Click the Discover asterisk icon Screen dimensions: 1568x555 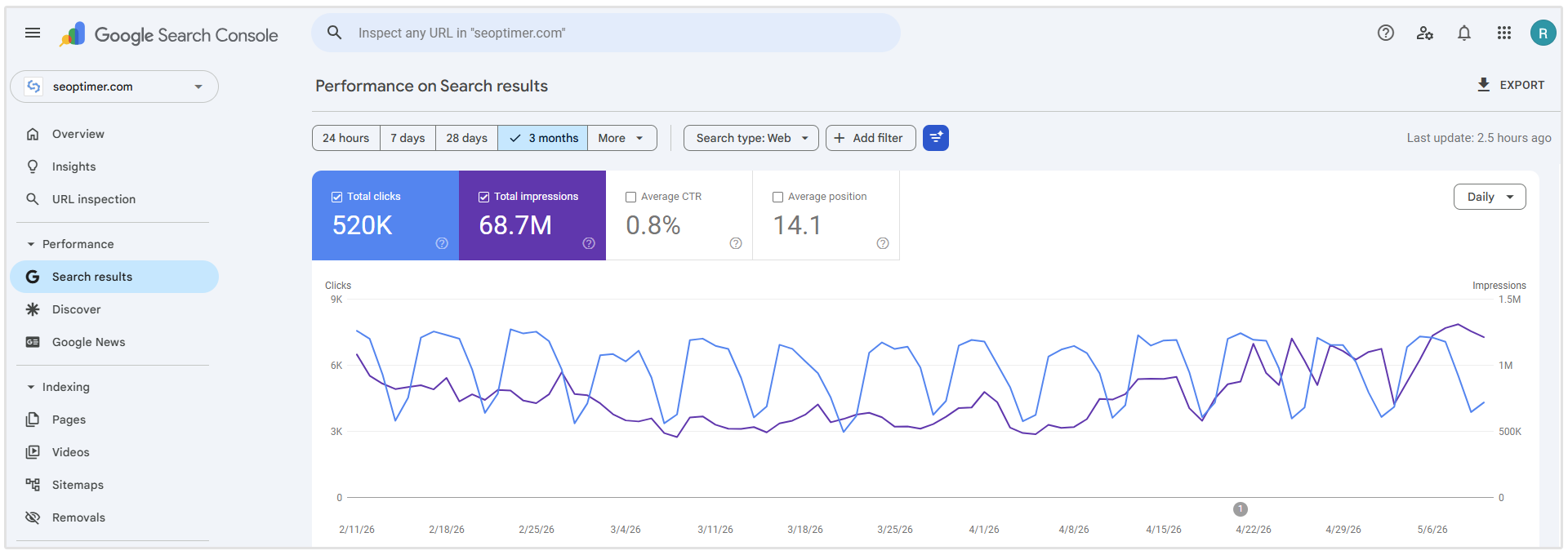click(33, 309)
